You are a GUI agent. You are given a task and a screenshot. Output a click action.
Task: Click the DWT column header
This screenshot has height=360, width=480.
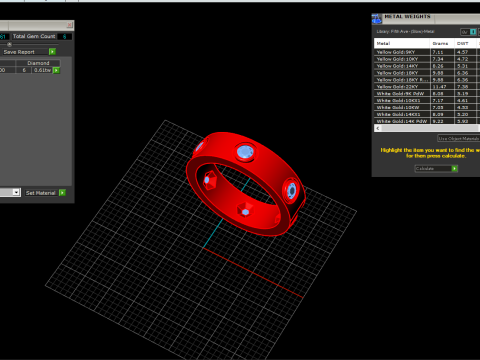tap(466, 43)
